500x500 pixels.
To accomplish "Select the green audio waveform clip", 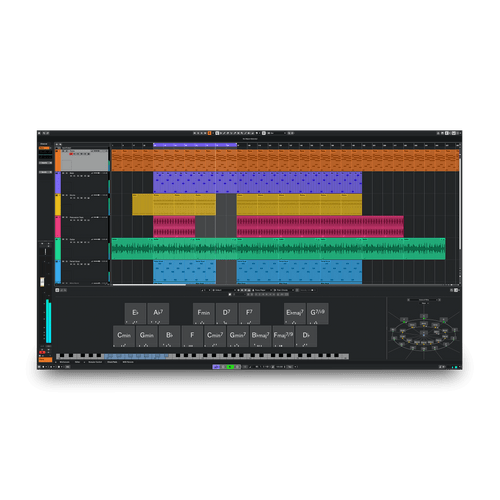I will pyautogui.click(x=278, y=249).
